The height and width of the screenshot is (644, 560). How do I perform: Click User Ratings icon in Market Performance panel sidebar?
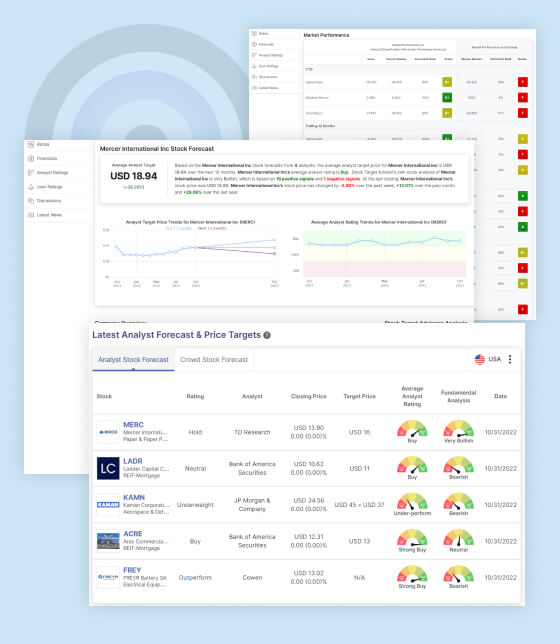click(x=254, y=66)
